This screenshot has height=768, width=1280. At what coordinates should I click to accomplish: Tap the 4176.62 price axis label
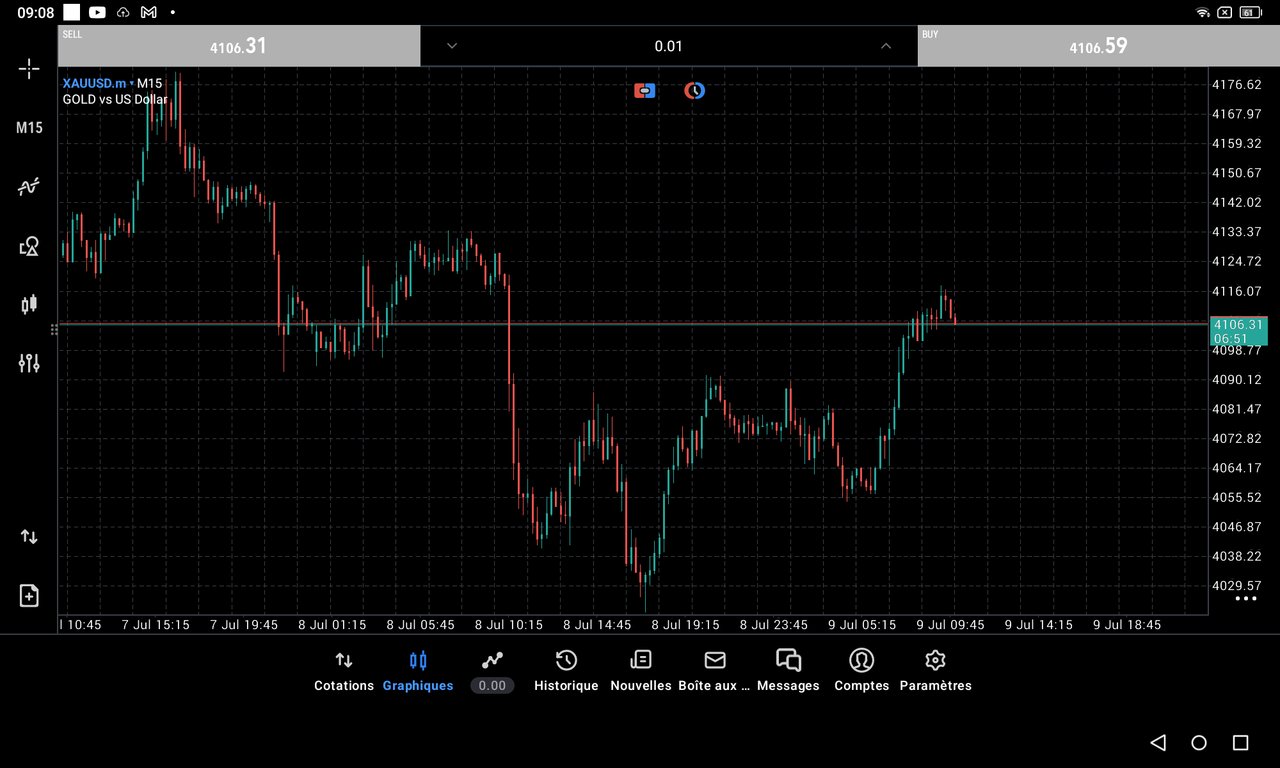1236,85
